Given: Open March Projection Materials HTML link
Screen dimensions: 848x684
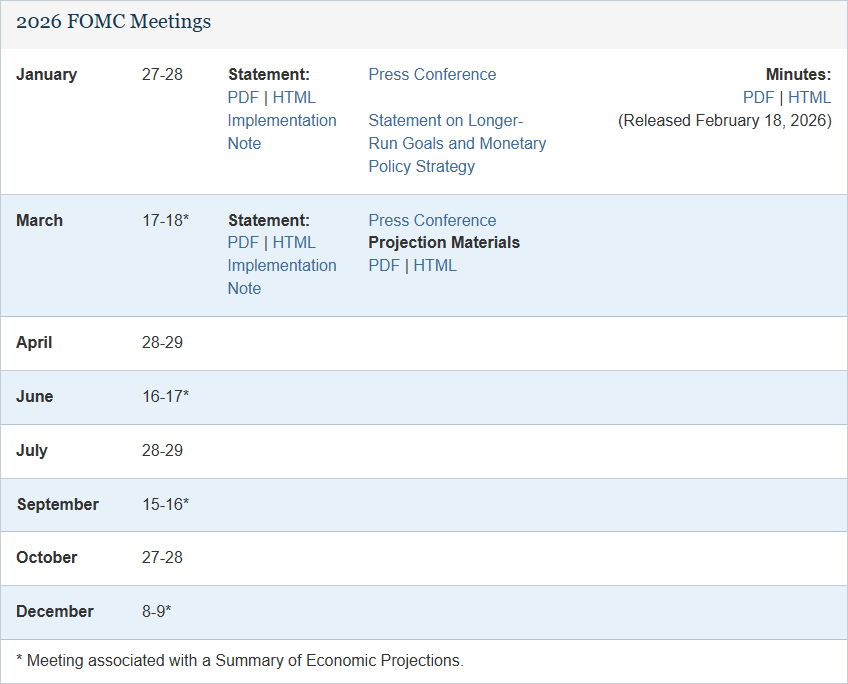Looking at the screenshot, I should point(435,265).
